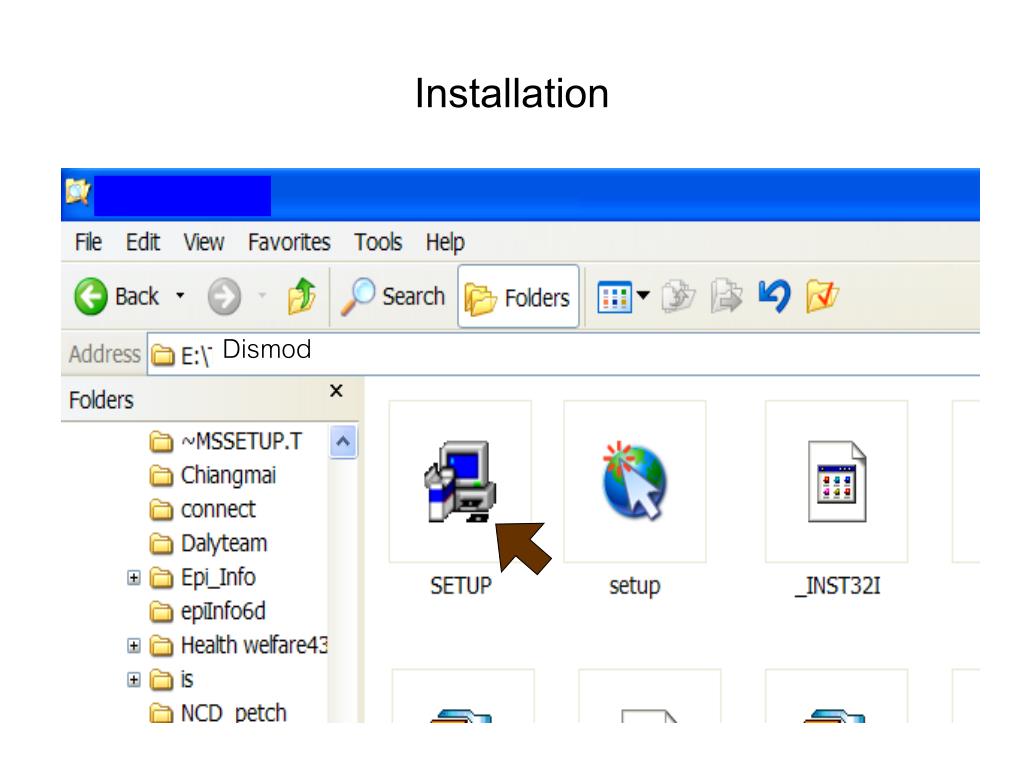This screenshot has width=1024, height=768.
Task: Open the View menu
Action: click(204, 242)
